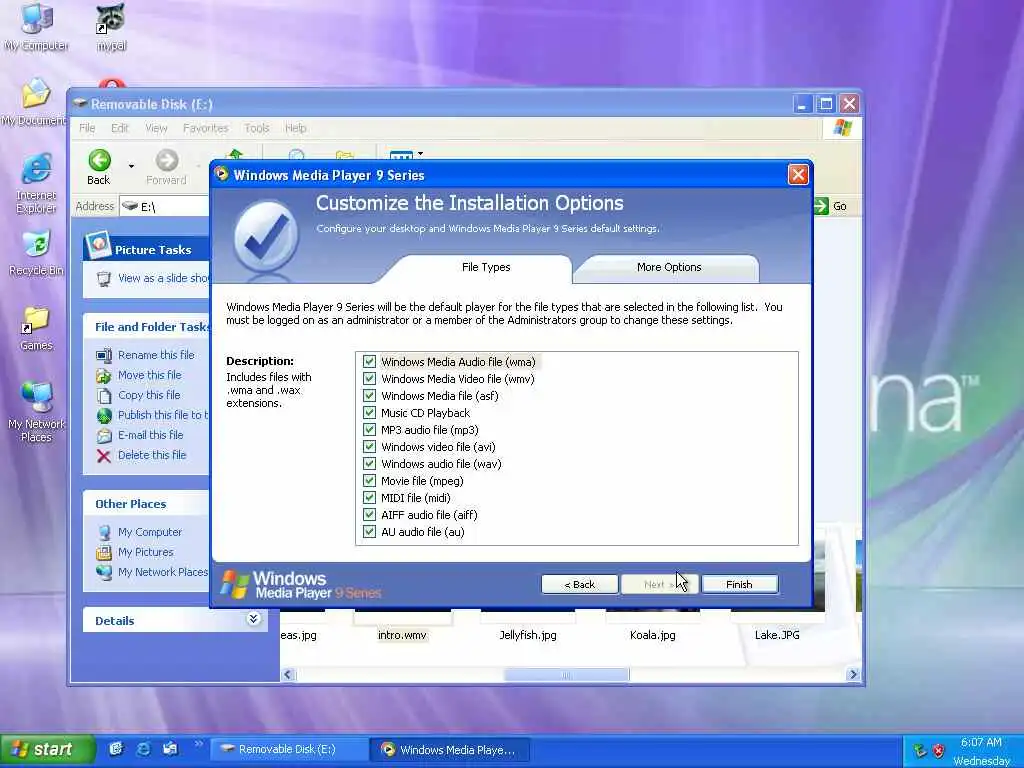
Task: Select the intro.wmv file
Action: coord(402,635)
